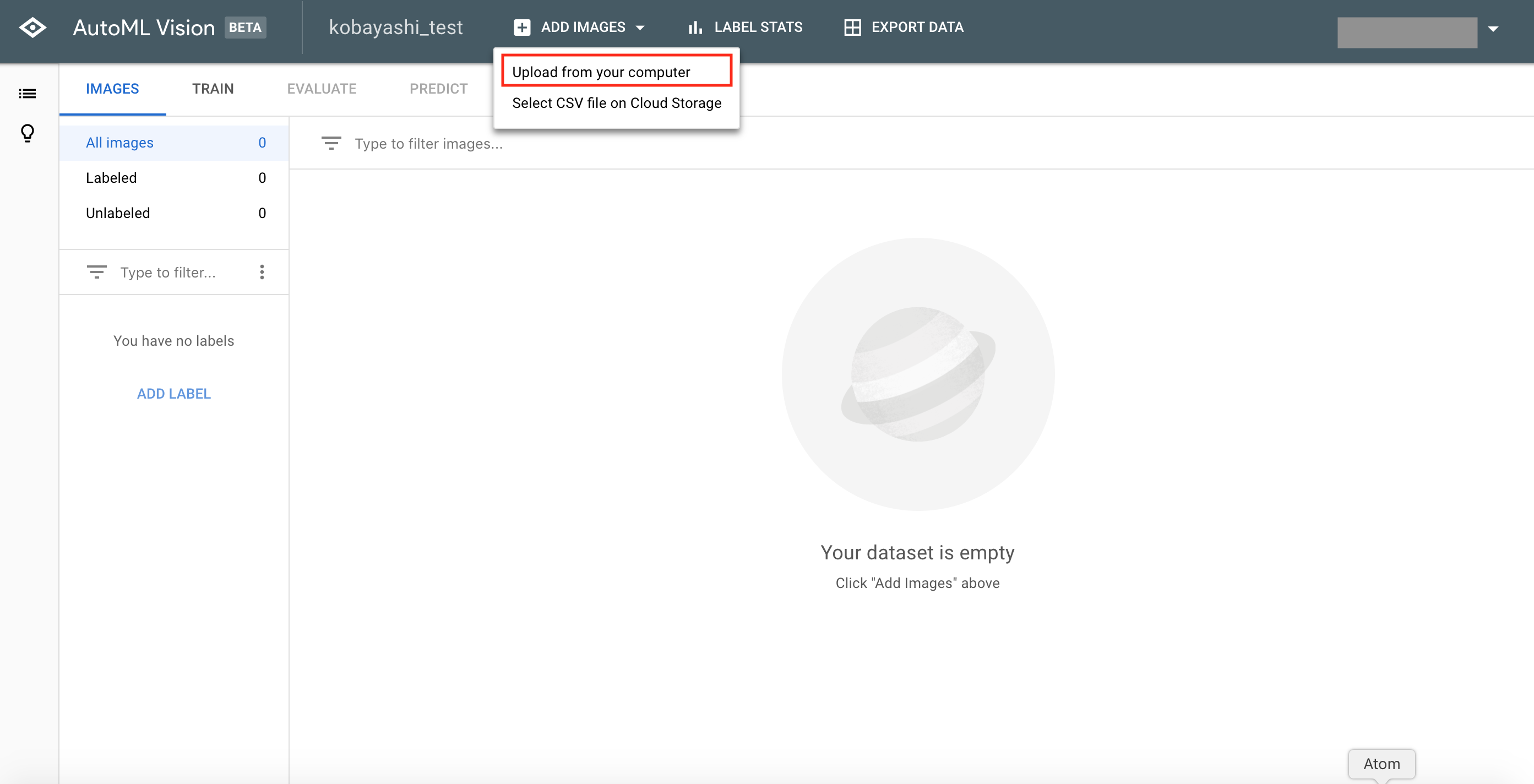1534x784 pixels.
Task: Click the plus icon beside ADD IMAGES
Action: [521, 28]
